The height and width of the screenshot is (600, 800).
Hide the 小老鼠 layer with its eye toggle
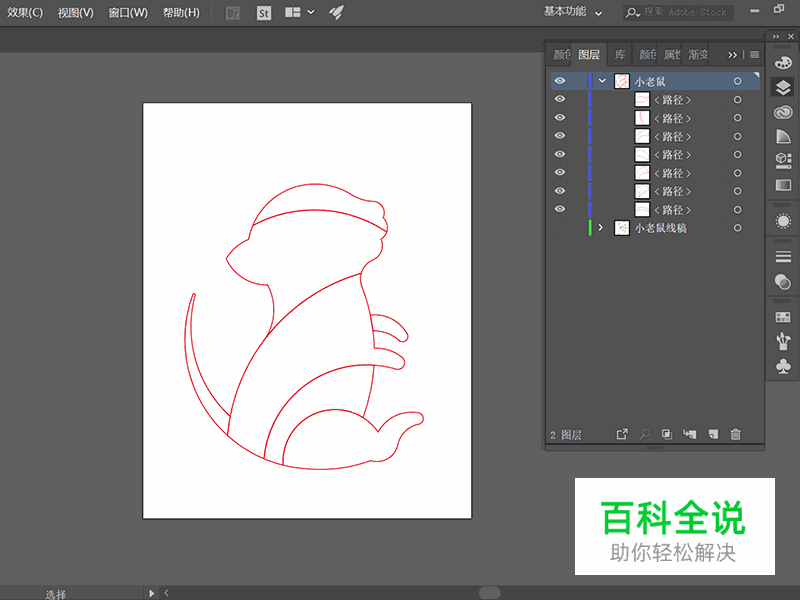click(560, 80)
